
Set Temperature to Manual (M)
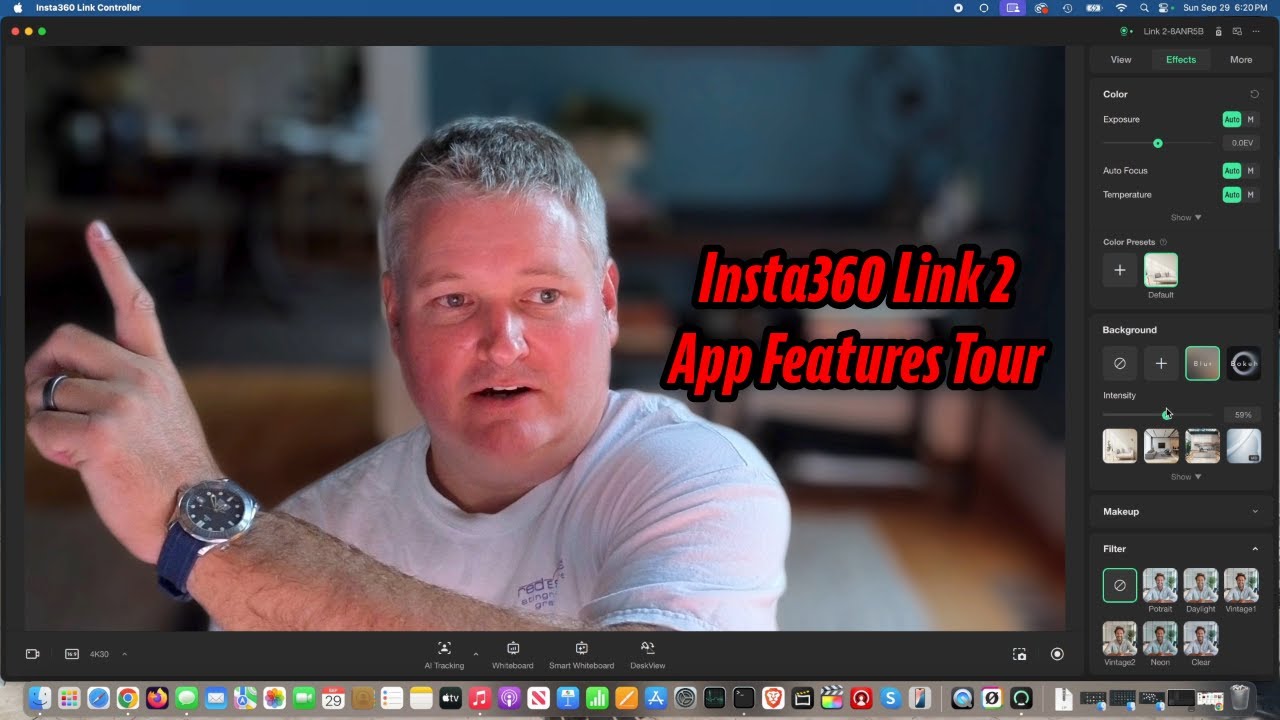click(x=1251, y=195)
